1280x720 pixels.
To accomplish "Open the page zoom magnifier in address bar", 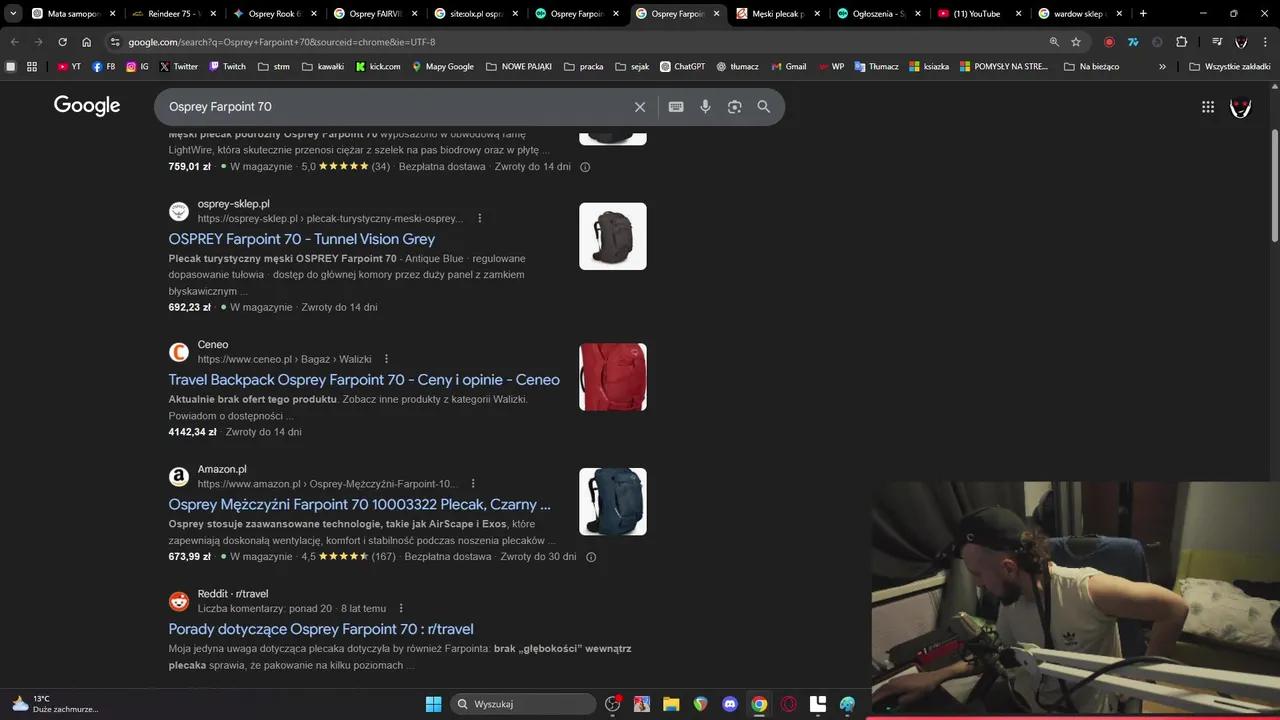I will click(x=1054, y=42).
